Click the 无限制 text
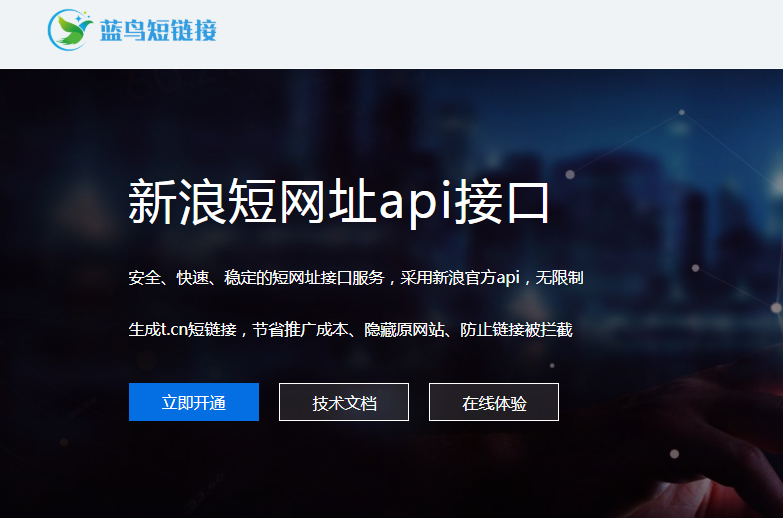Screen dimensions: 783x518 tap(559, 278)
